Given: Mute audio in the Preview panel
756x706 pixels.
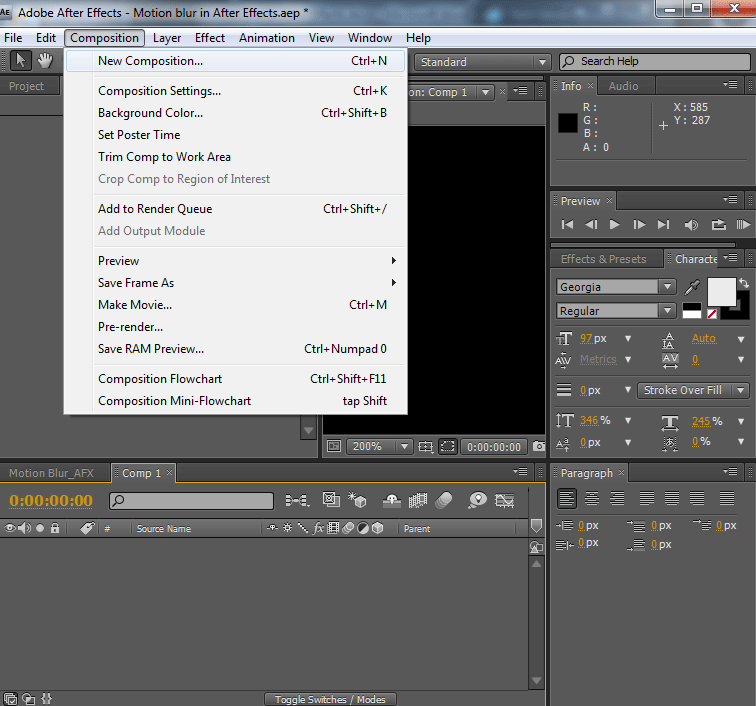Looking at the screenshot, I should click(691, 225).
